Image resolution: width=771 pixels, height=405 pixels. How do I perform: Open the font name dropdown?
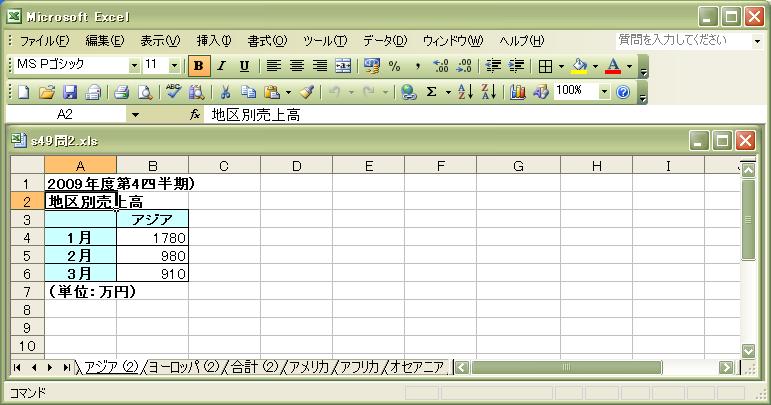[x=134, y=65]
